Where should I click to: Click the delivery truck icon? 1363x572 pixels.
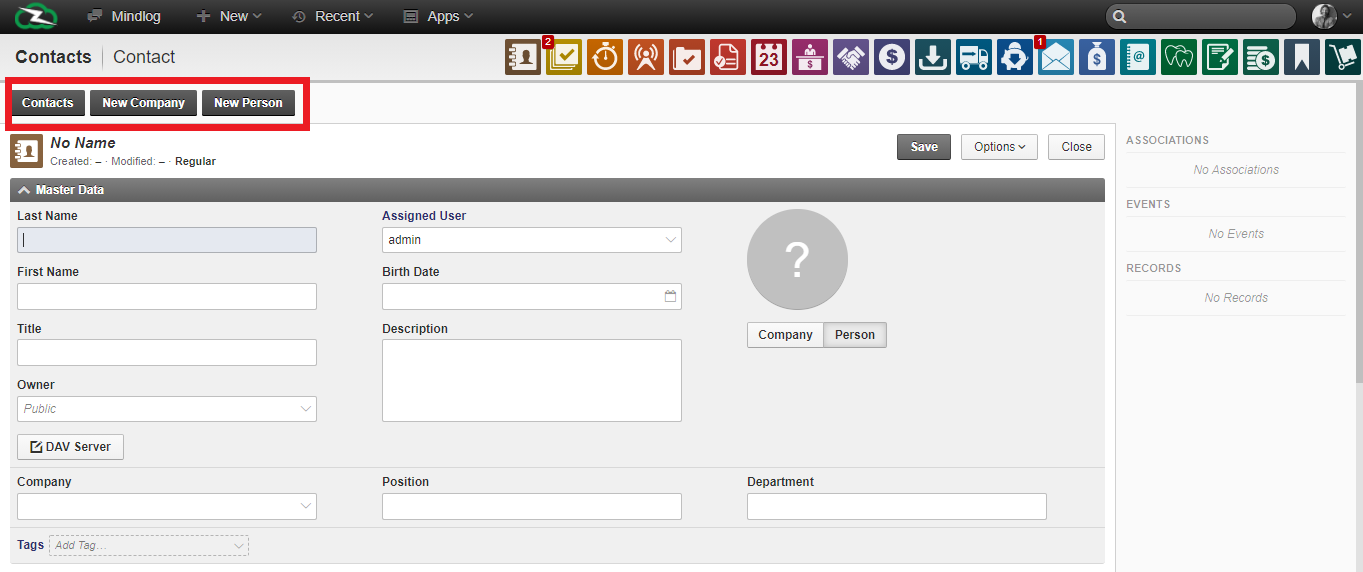coord(973,58)
